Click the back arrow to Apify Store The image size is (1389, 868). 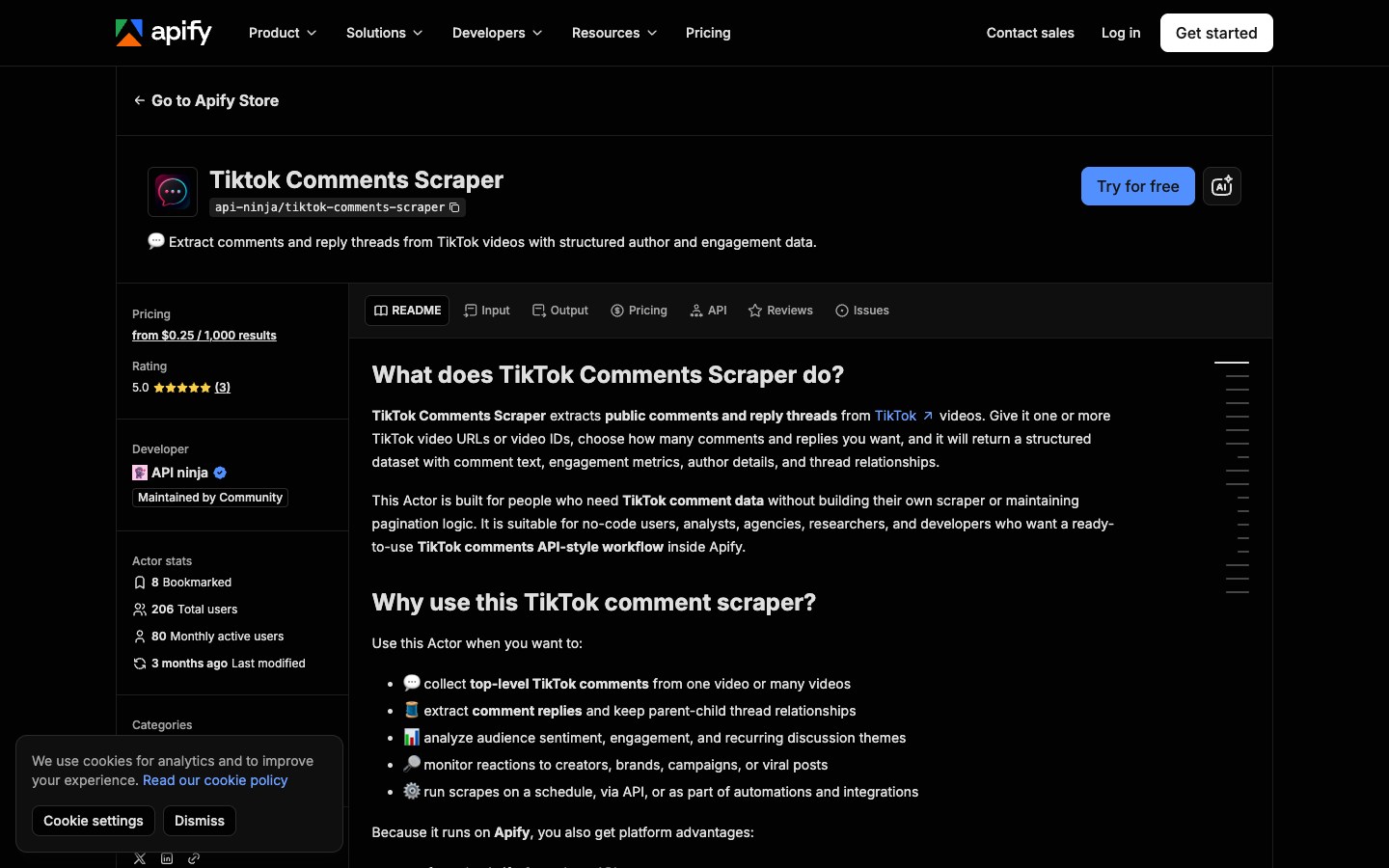pyautogui.click(x=140, y=100)
